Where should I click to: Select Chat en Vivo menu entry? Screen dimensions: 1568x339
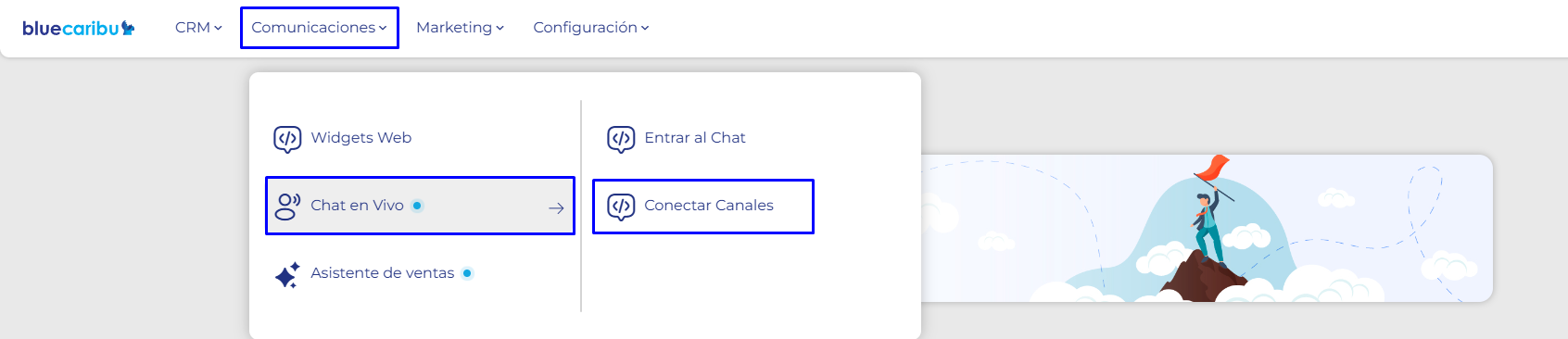[x=420, y=206]
